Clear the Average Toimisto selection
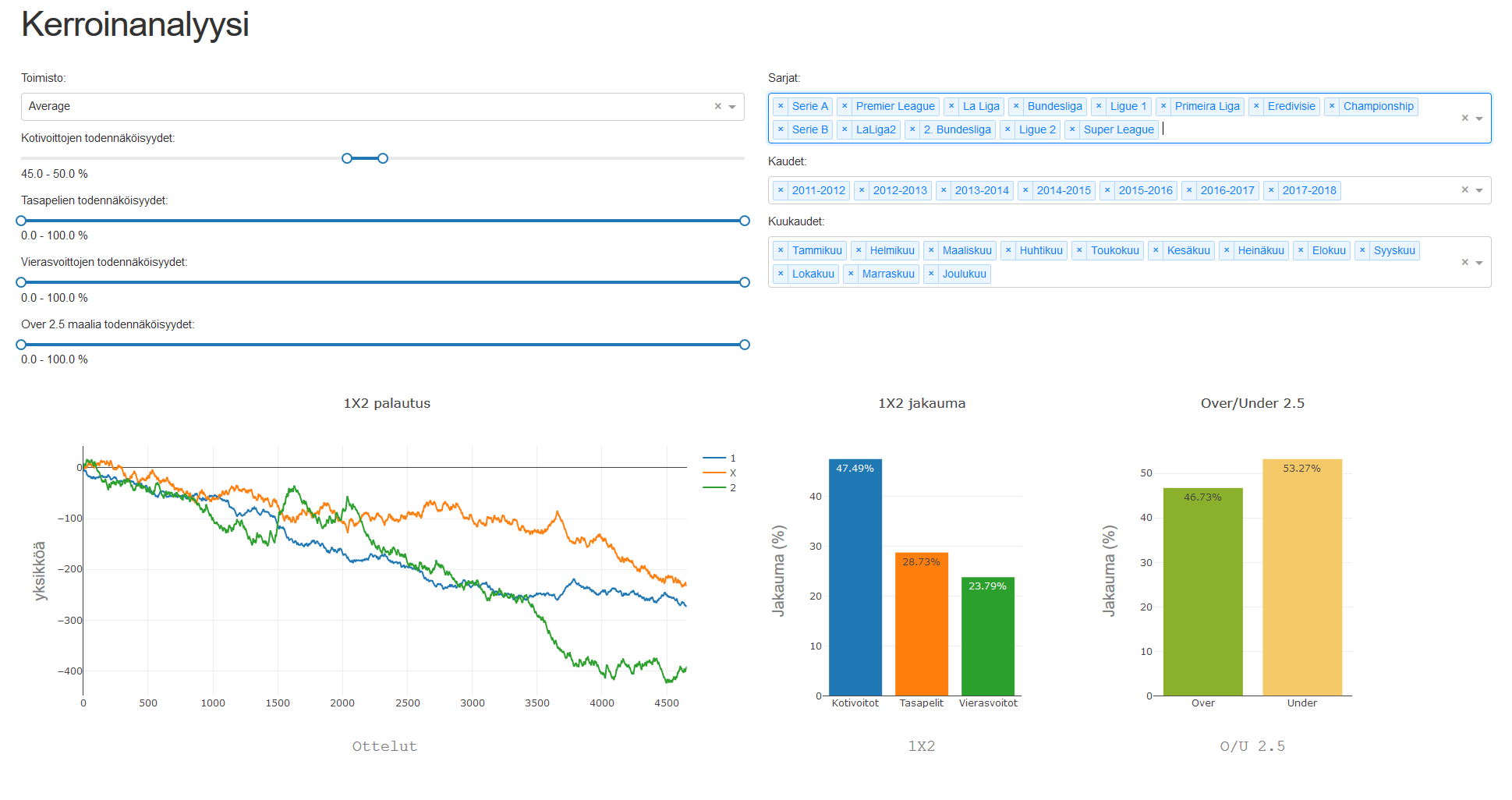This screenshot has height=800, width=1512. click(717, 106)
